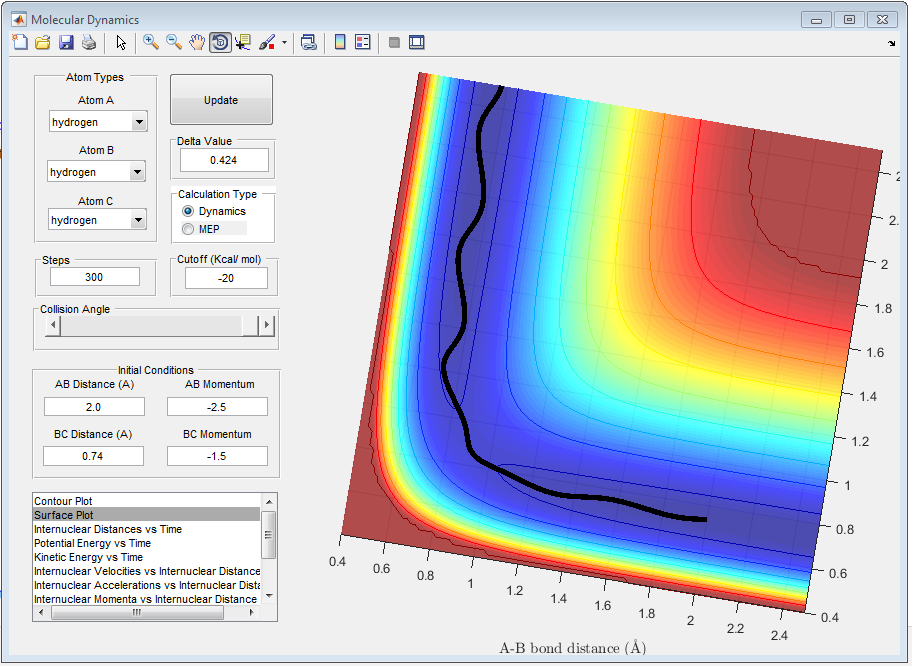
Task: Select Potential Energy vs Time in list
Action: (x=92, y=543)
